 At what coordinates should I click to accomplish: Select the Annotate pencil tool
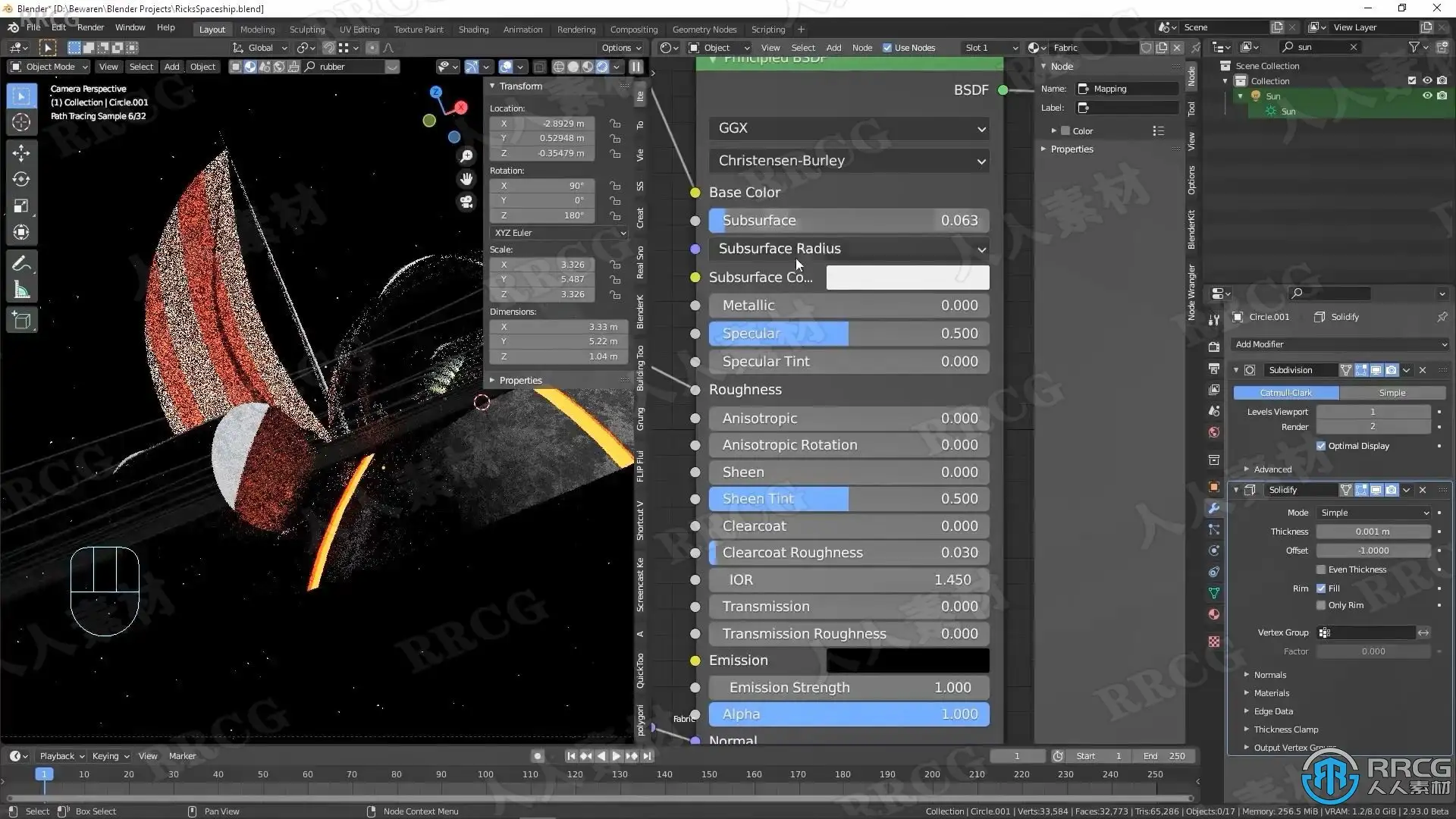(x=21, y=263)
